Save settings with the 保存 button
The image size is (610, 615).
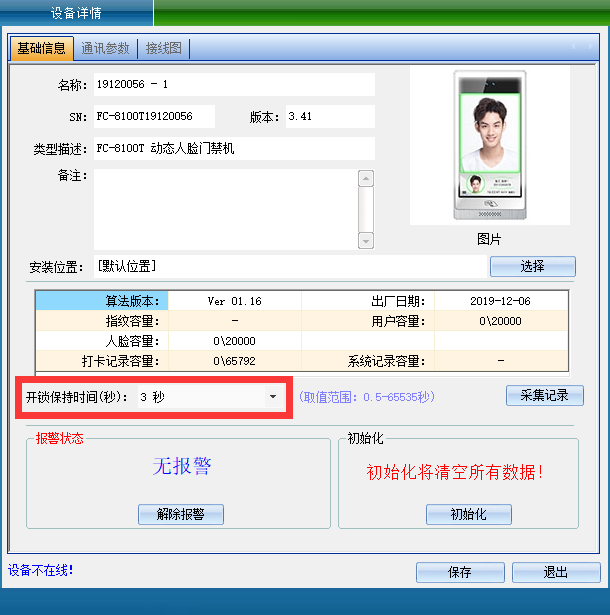460,572
